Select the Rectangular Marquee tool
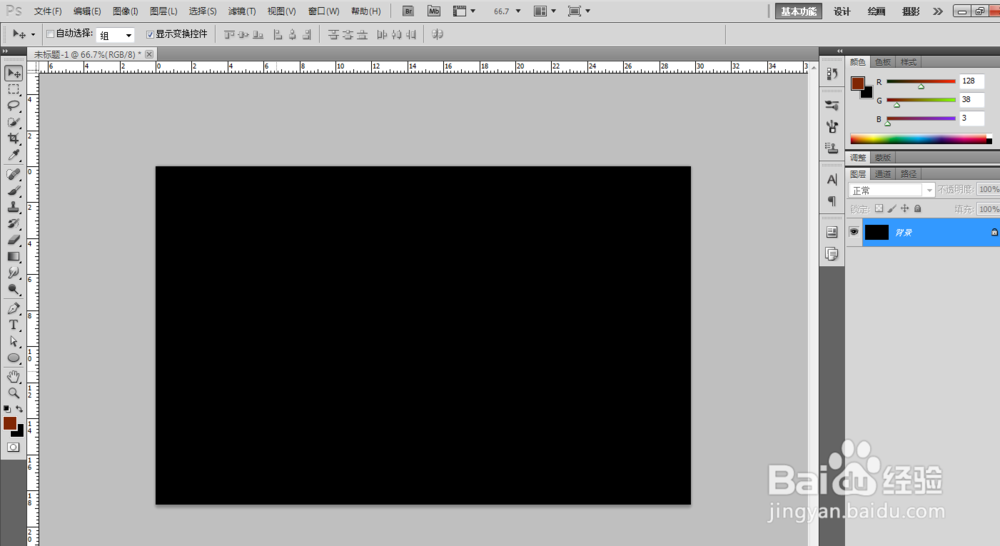The image size is (1000, 546). tap(13, 89)
